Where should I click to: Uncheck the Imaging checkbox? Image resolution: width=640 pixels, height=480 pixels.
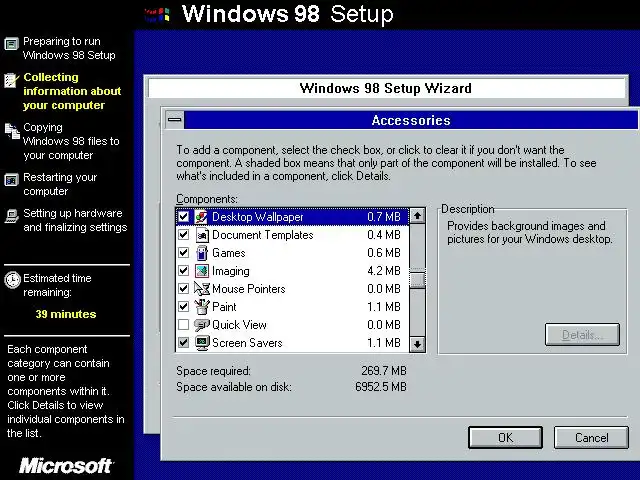coord(184,271)
